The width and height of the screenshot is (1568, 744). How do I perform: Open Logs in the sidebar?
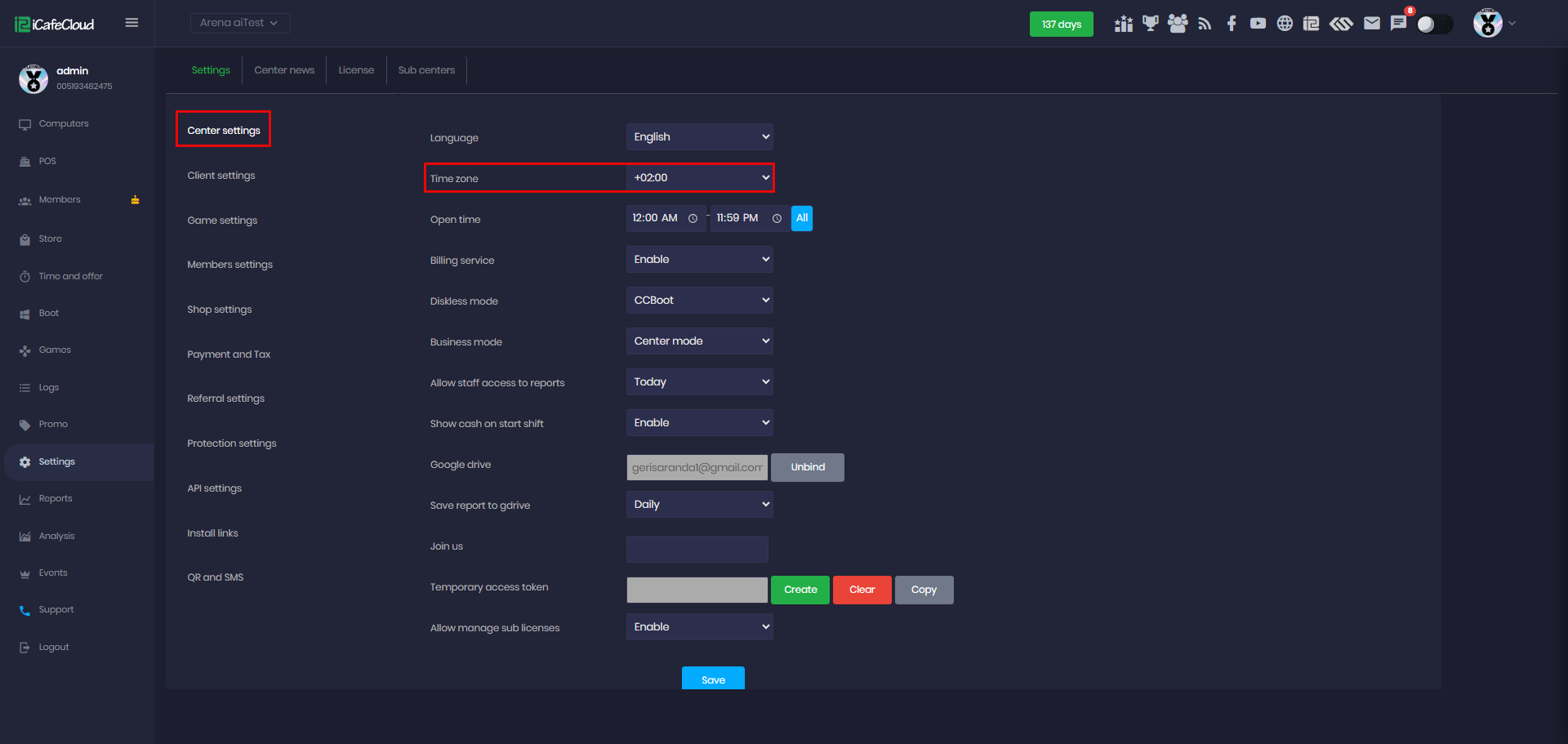[x=49, y=388]
